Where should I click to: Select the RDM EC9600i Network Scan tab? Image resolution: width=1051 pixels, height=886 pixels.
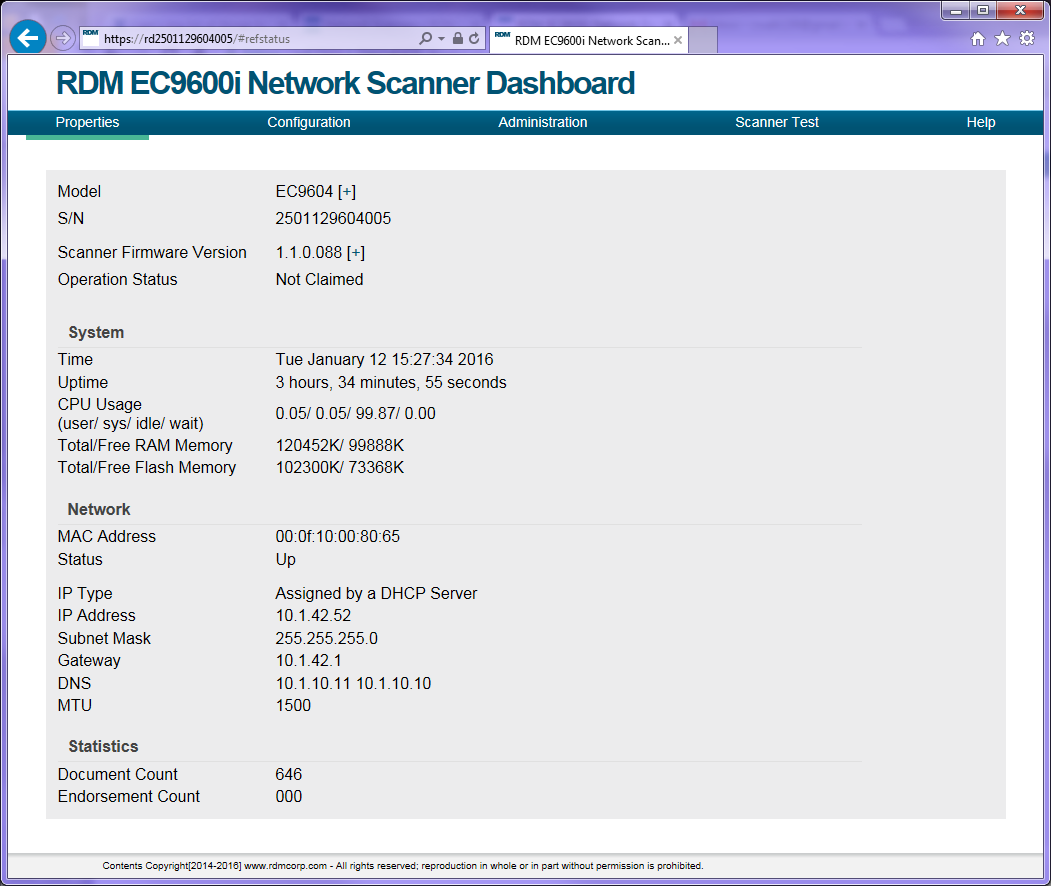coord(589,40)
